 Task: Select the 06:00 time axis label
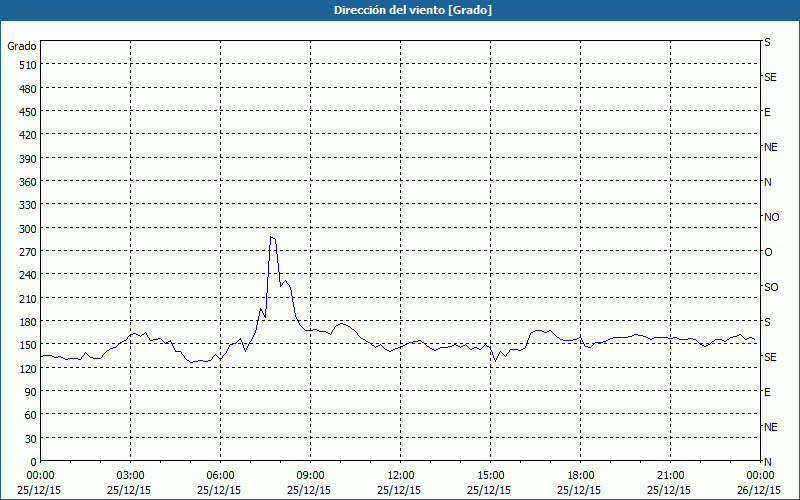[220, 476]
